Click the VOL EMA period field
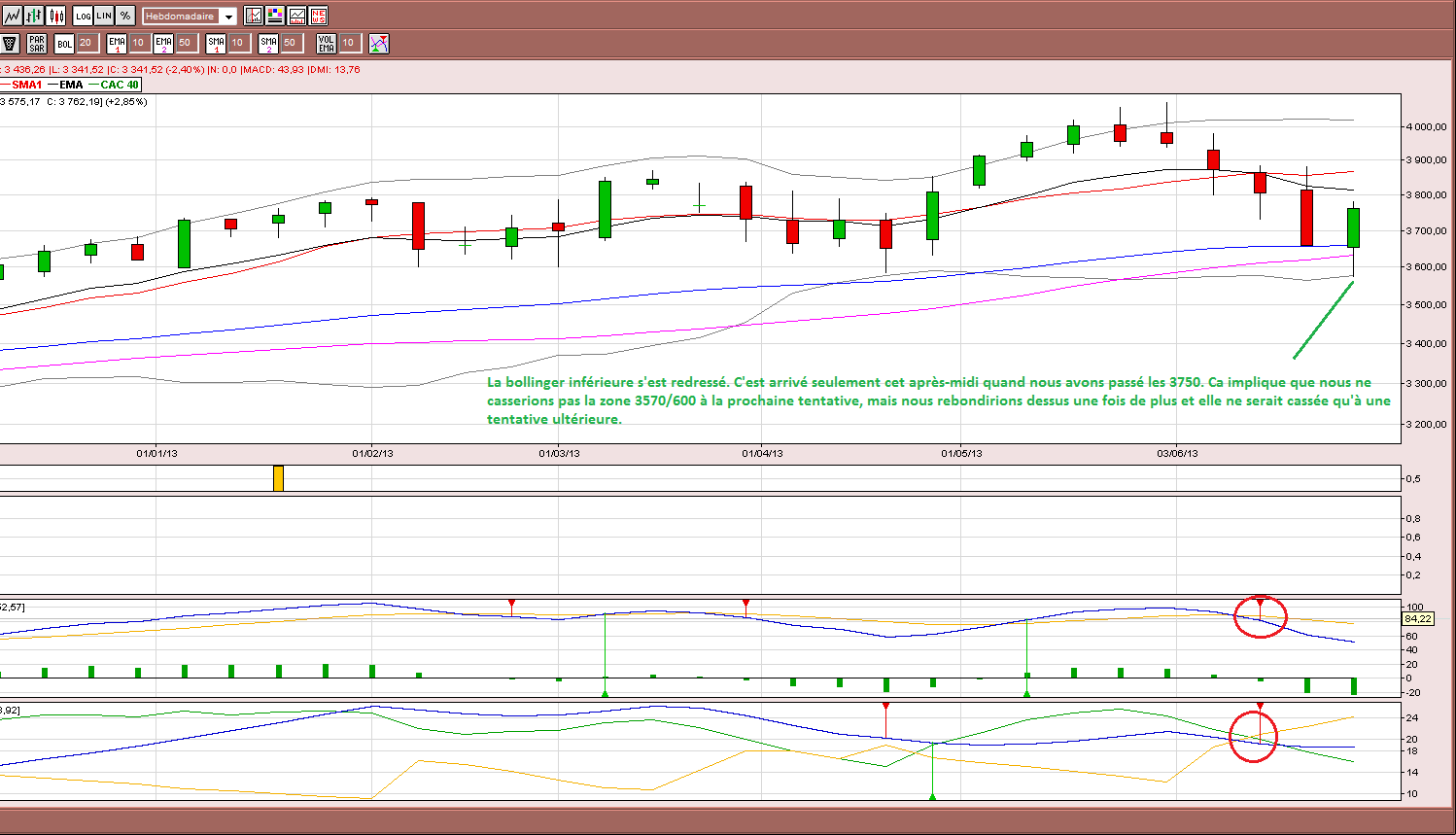The height and width of the screenshot is (835, 1456). 350,43
